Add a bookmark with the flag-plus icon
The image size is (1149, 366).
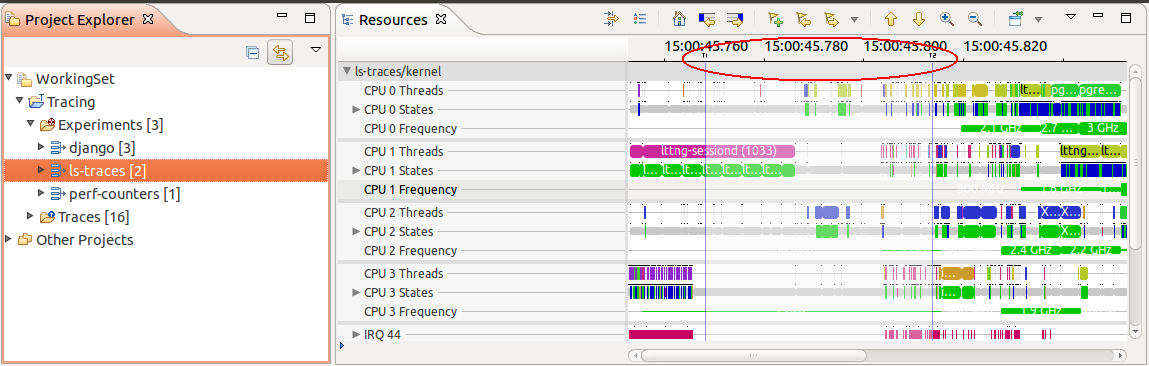(x=775, y=19)
